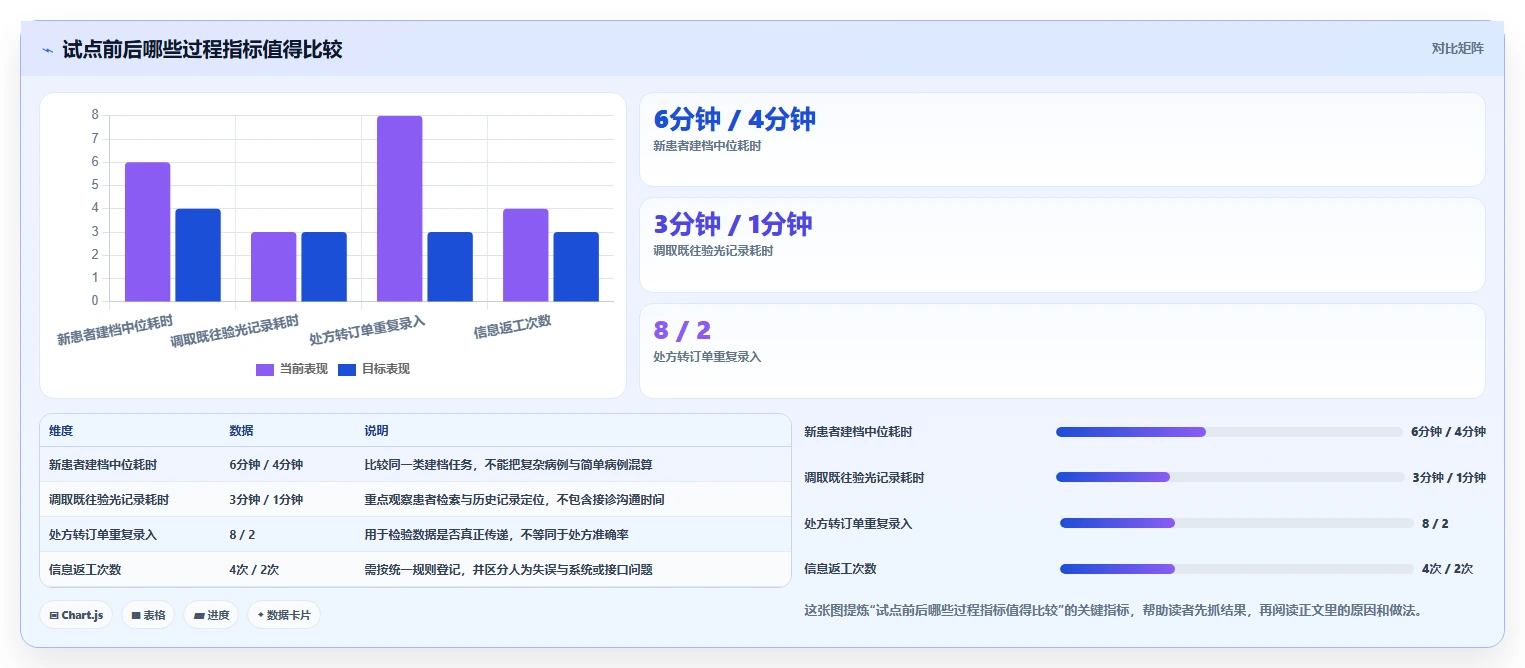The image size is (1525, 668).
Task: Click the lightning icon beside the panel title
Action: click(47, 50)
